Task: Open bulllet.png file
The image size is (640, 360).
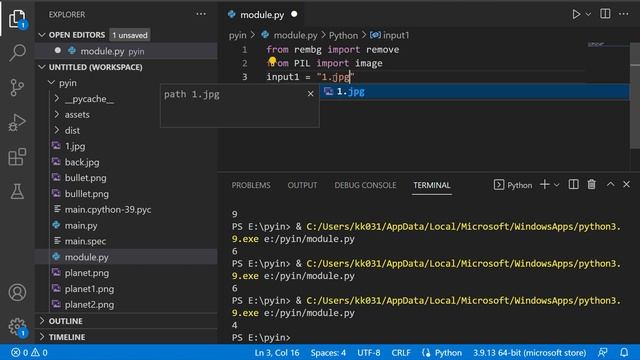Action: (x=127, y=194)
